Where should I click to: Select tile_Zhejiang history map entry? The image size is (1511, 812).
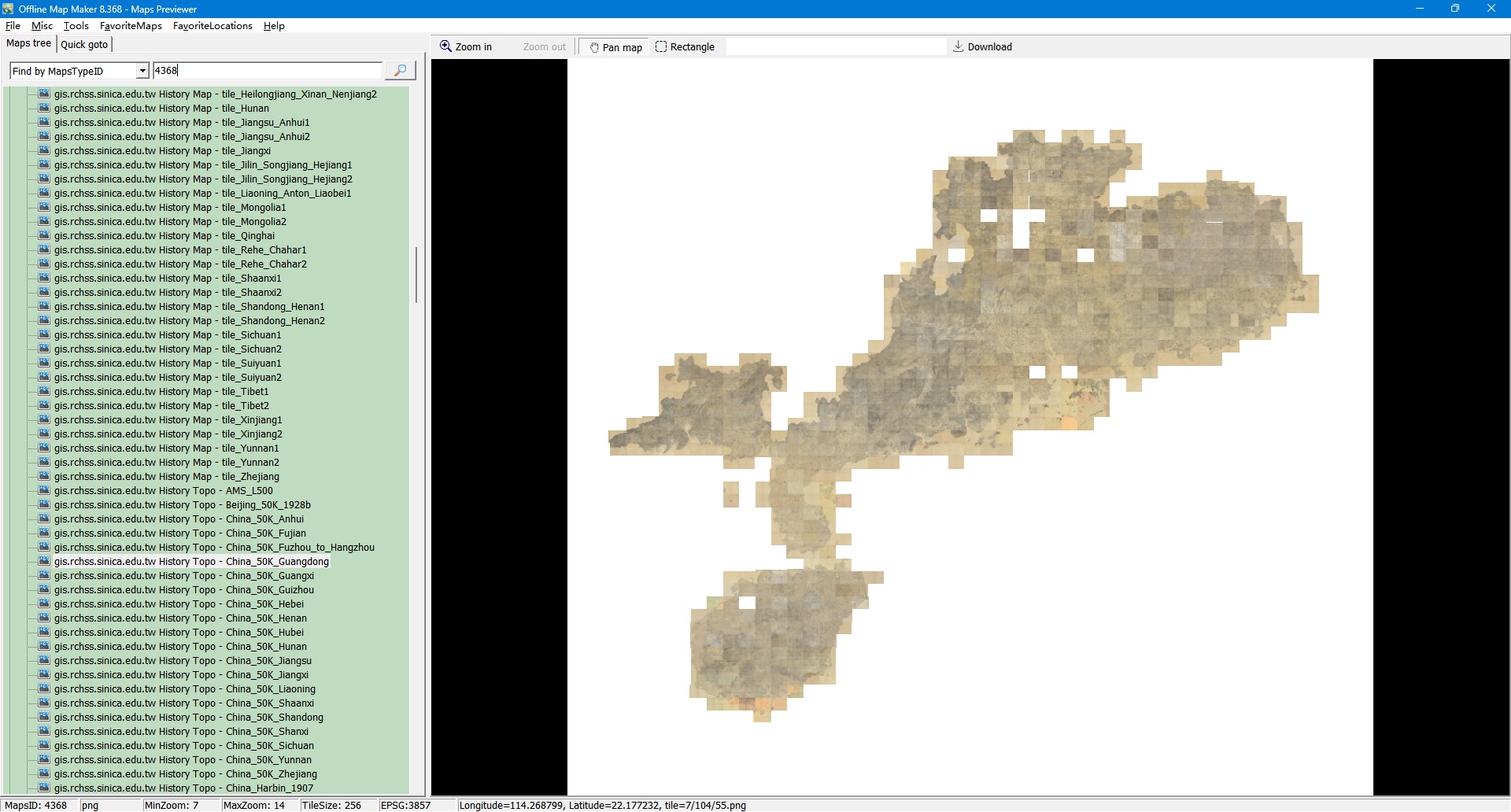[x=166, y=477]
